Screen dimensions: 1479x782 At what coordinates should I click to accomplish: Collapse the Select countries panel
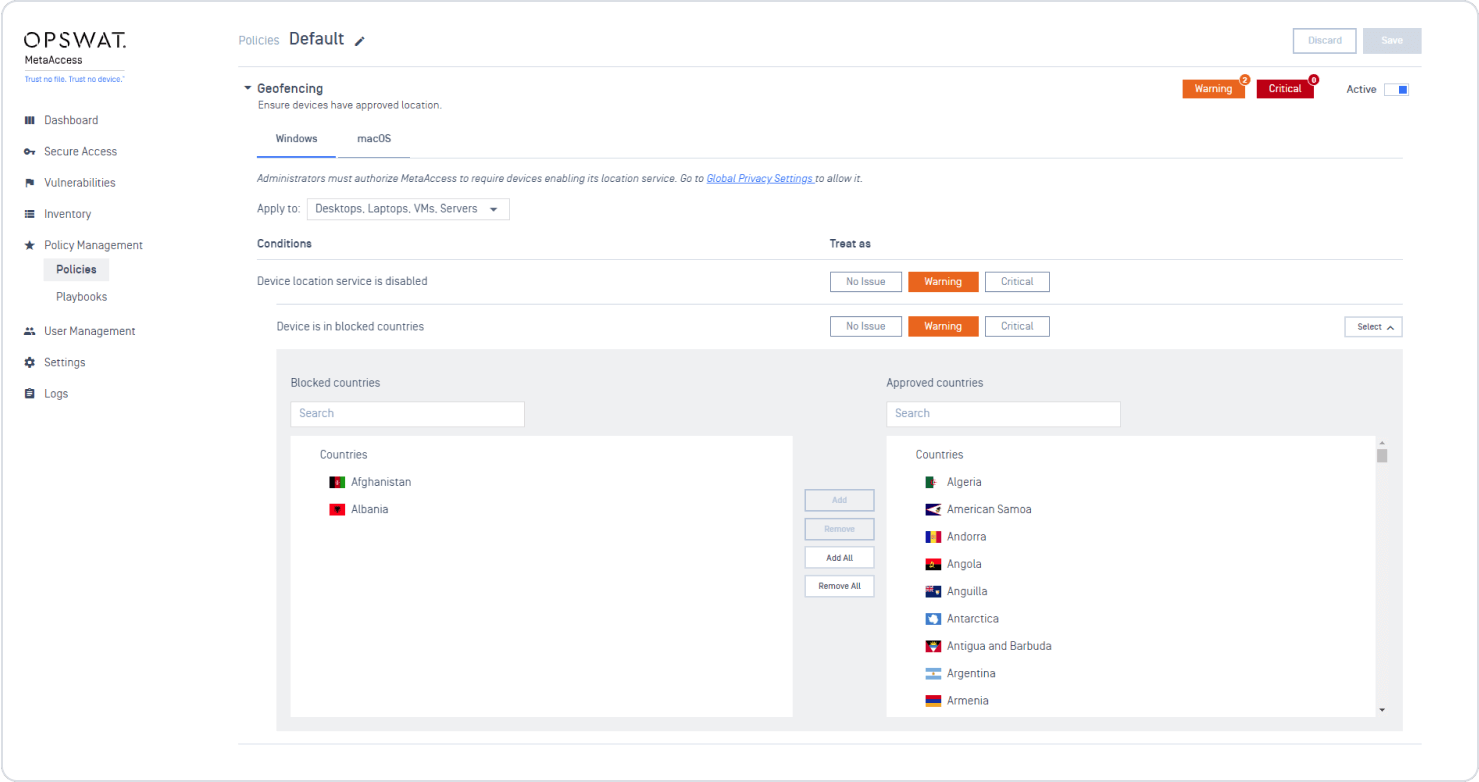coord(1373,327)
